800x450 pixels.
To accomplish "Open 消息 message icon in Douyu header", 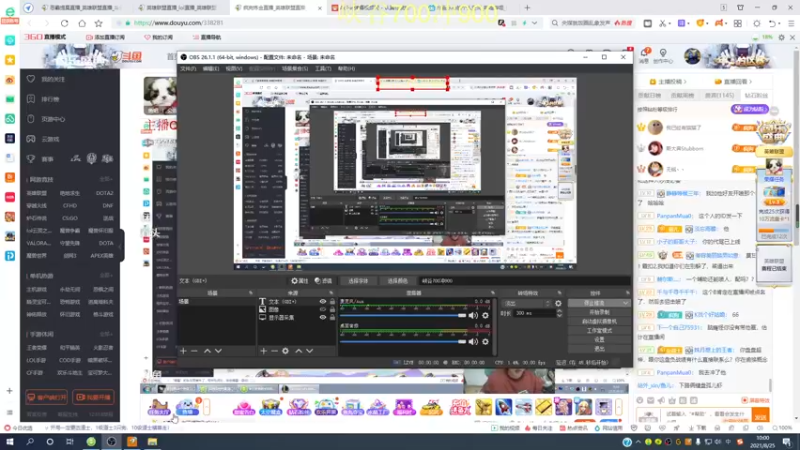I will pyautogui.click(x=644, y=54).
